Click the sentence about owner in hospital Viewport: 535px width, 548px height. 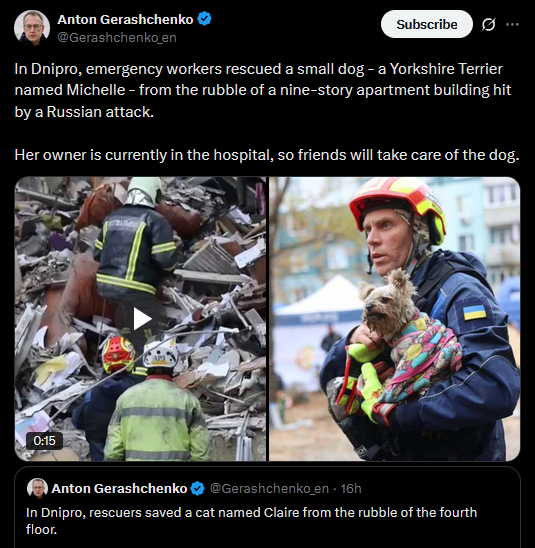tap(267, 155)
